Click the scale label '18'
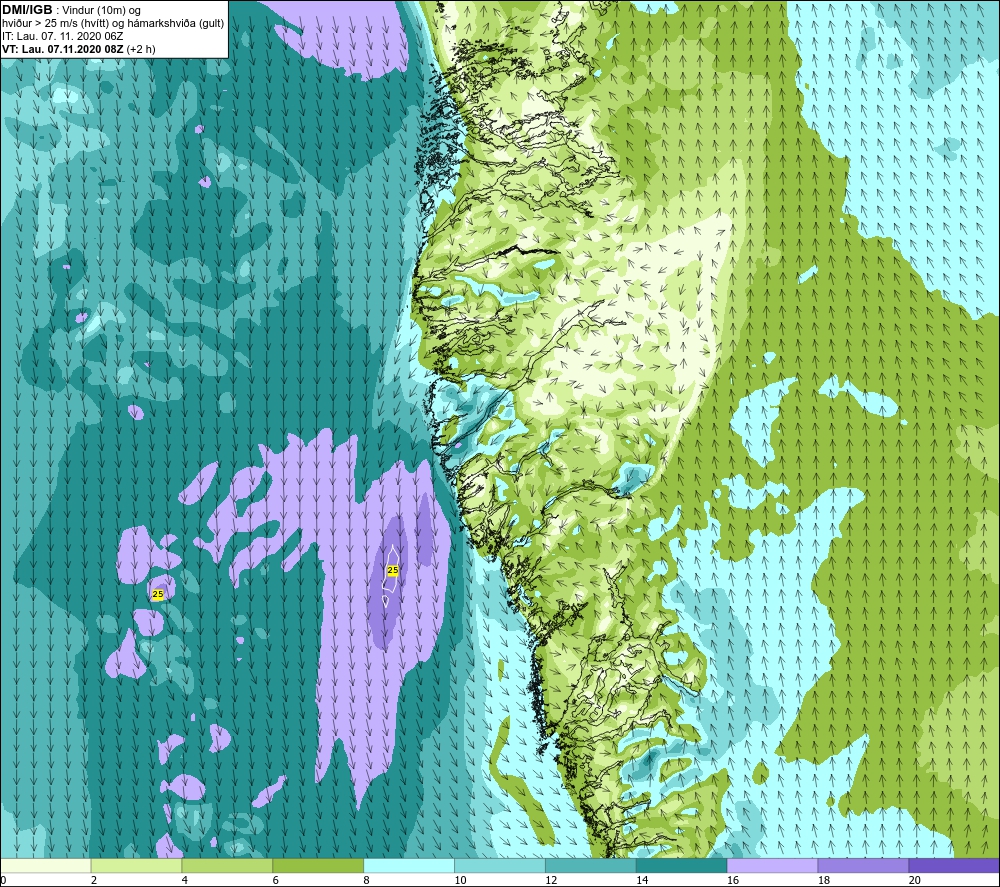 (824, 880)
